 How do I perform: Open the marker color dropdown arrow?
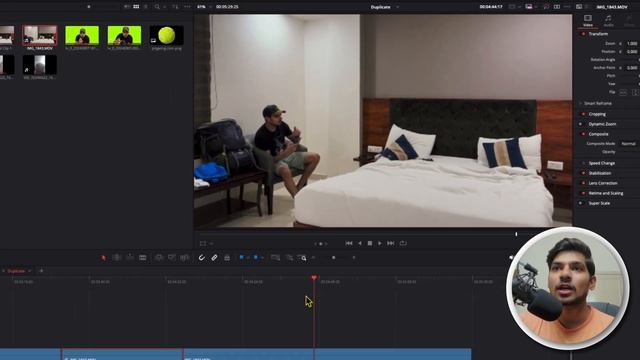tap(262, 258)
